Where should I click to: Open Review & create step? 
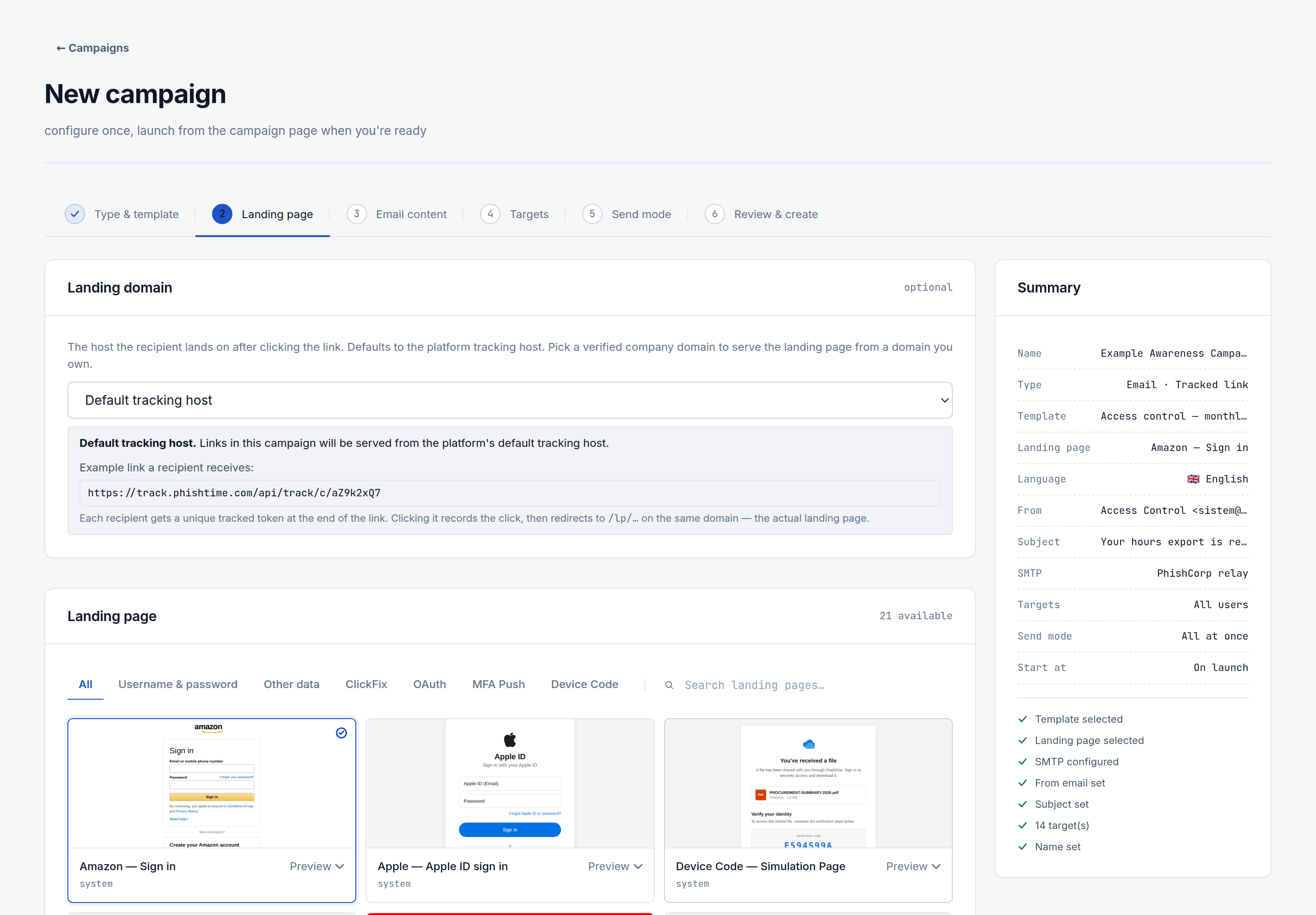(761, 214)
